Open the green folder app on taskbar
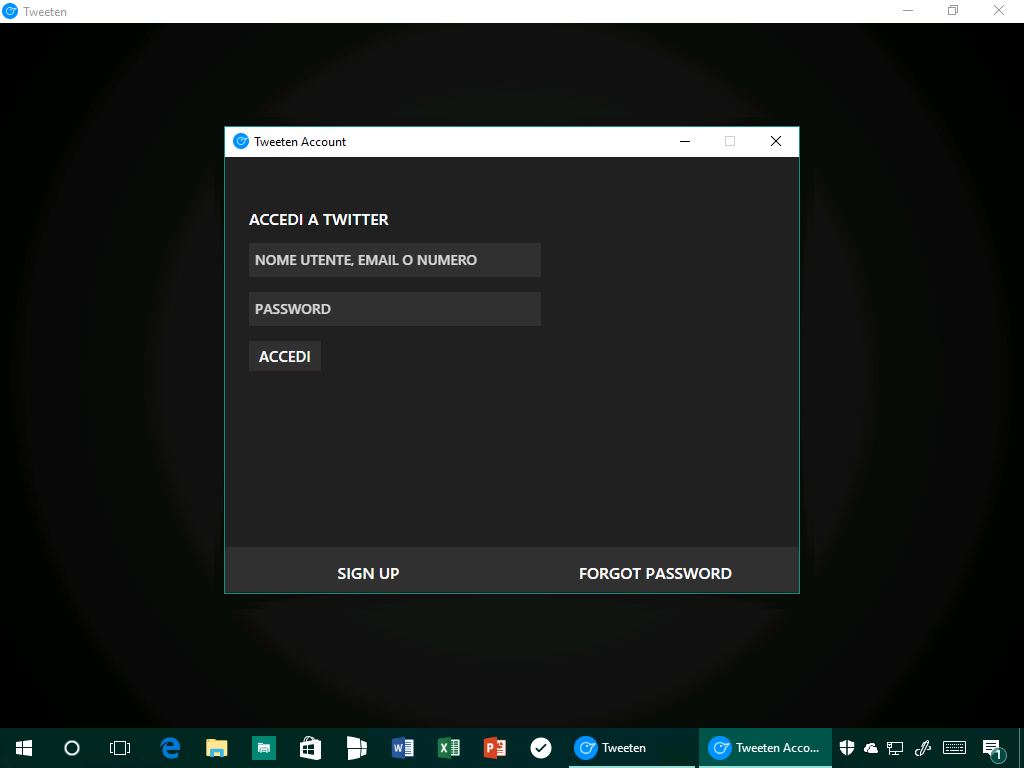This screenshot has height=768, width=1024. [x=264, y=748]
